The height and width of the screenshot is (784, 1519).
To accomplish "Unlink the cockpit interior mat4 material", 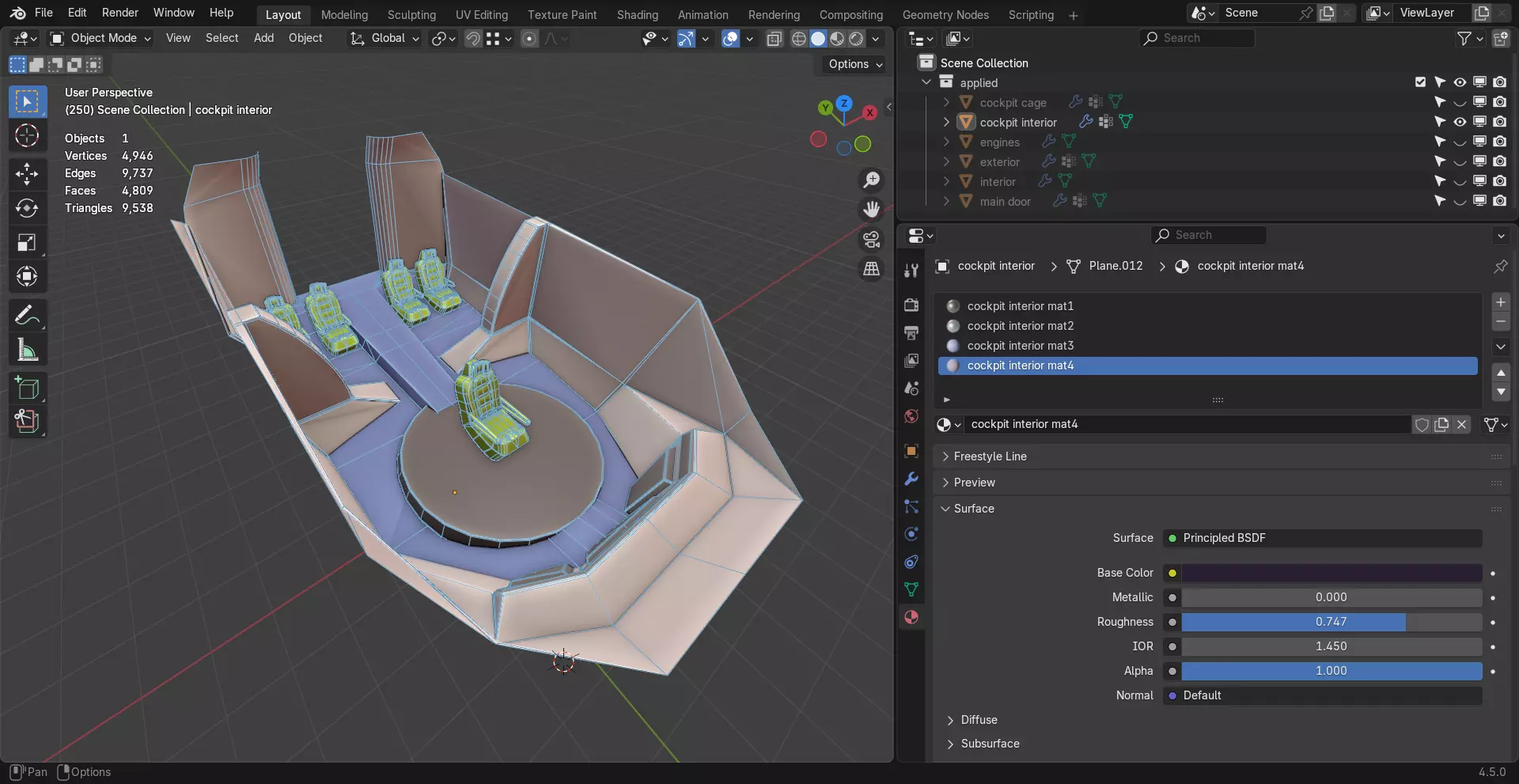I will (1461, 425).
